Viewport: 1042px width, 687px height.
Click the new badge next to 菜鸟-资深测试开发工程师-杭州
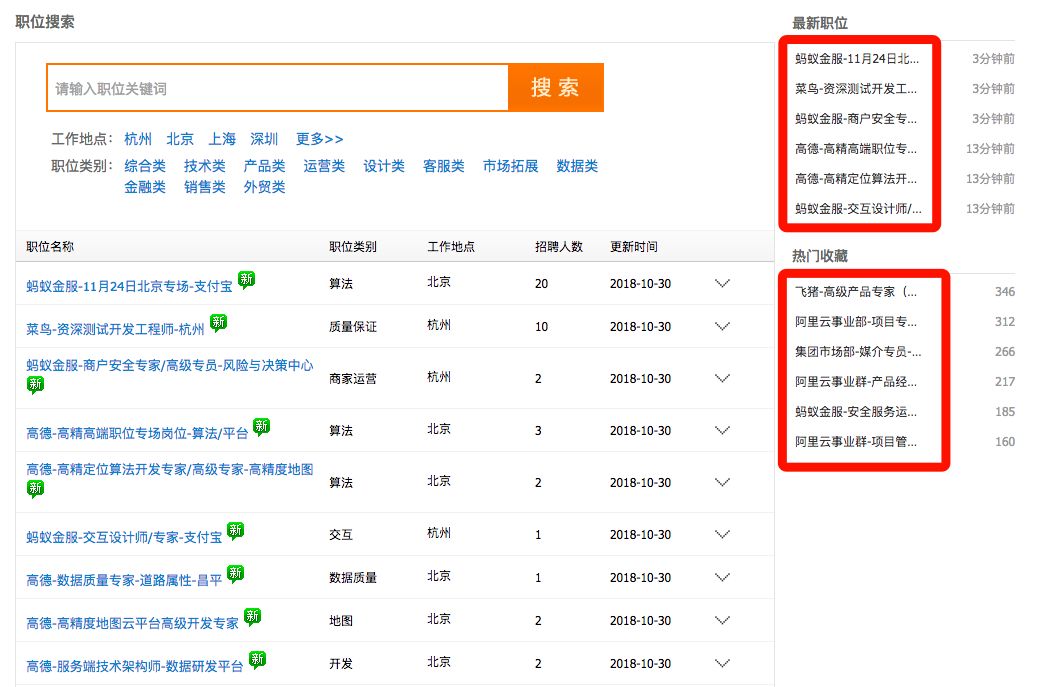[x=218, y=323]
